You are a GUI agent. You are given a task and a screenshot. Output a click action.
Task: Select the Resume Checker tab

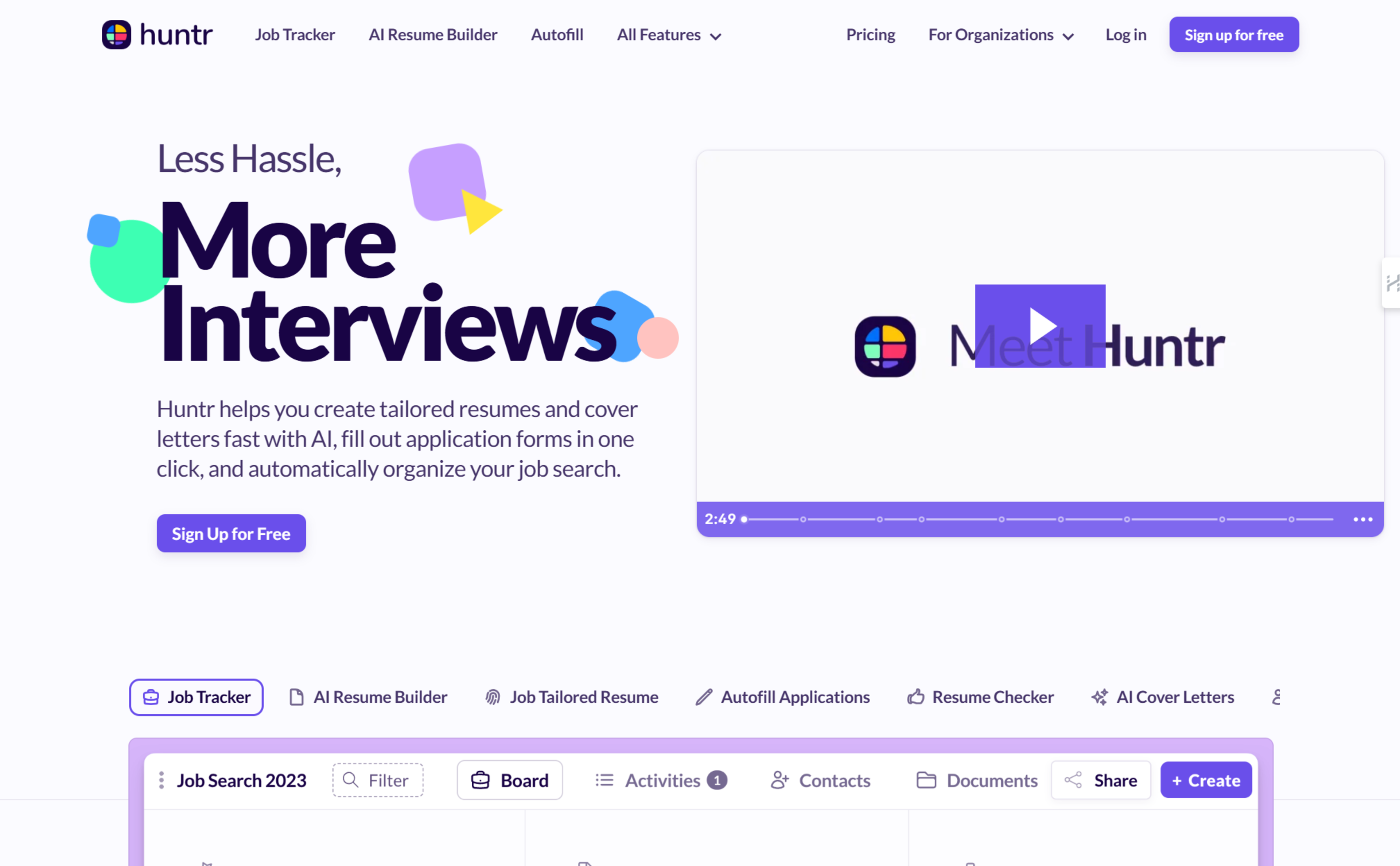pos(981,697)
